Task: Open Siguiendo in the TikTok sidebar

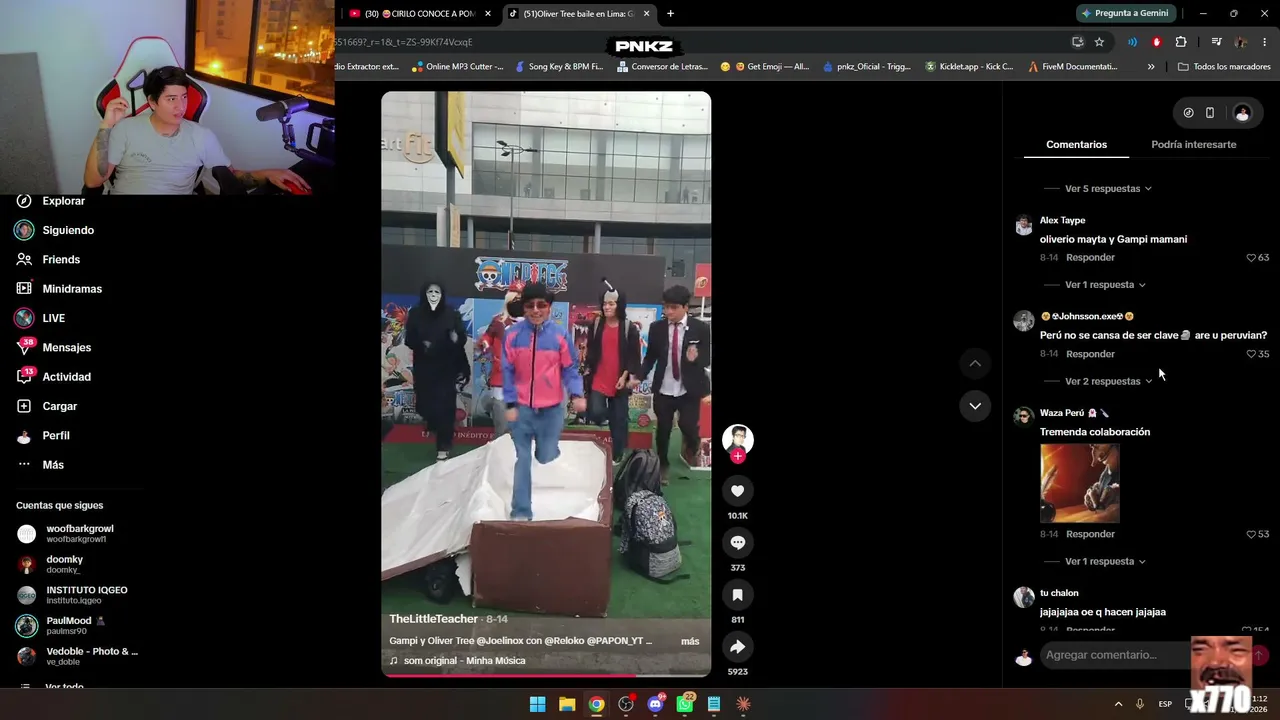Action: tap(68, 230)
